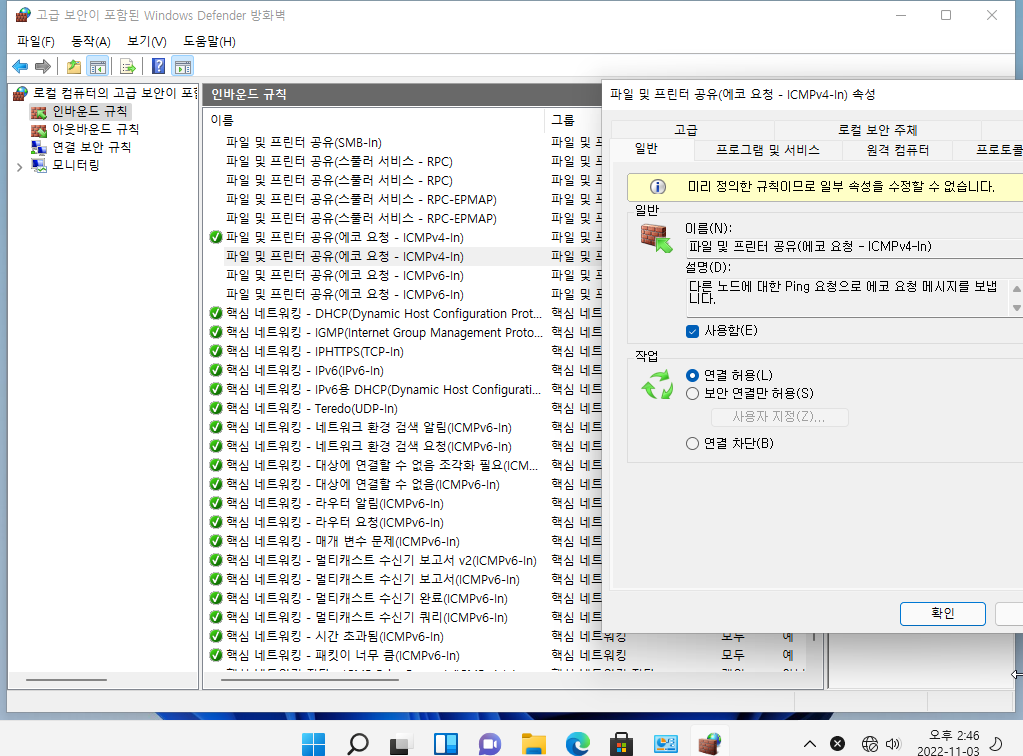1023x756 pixels.
Task: Click the description box scroll-down arrow
Action: point(1016,307)
